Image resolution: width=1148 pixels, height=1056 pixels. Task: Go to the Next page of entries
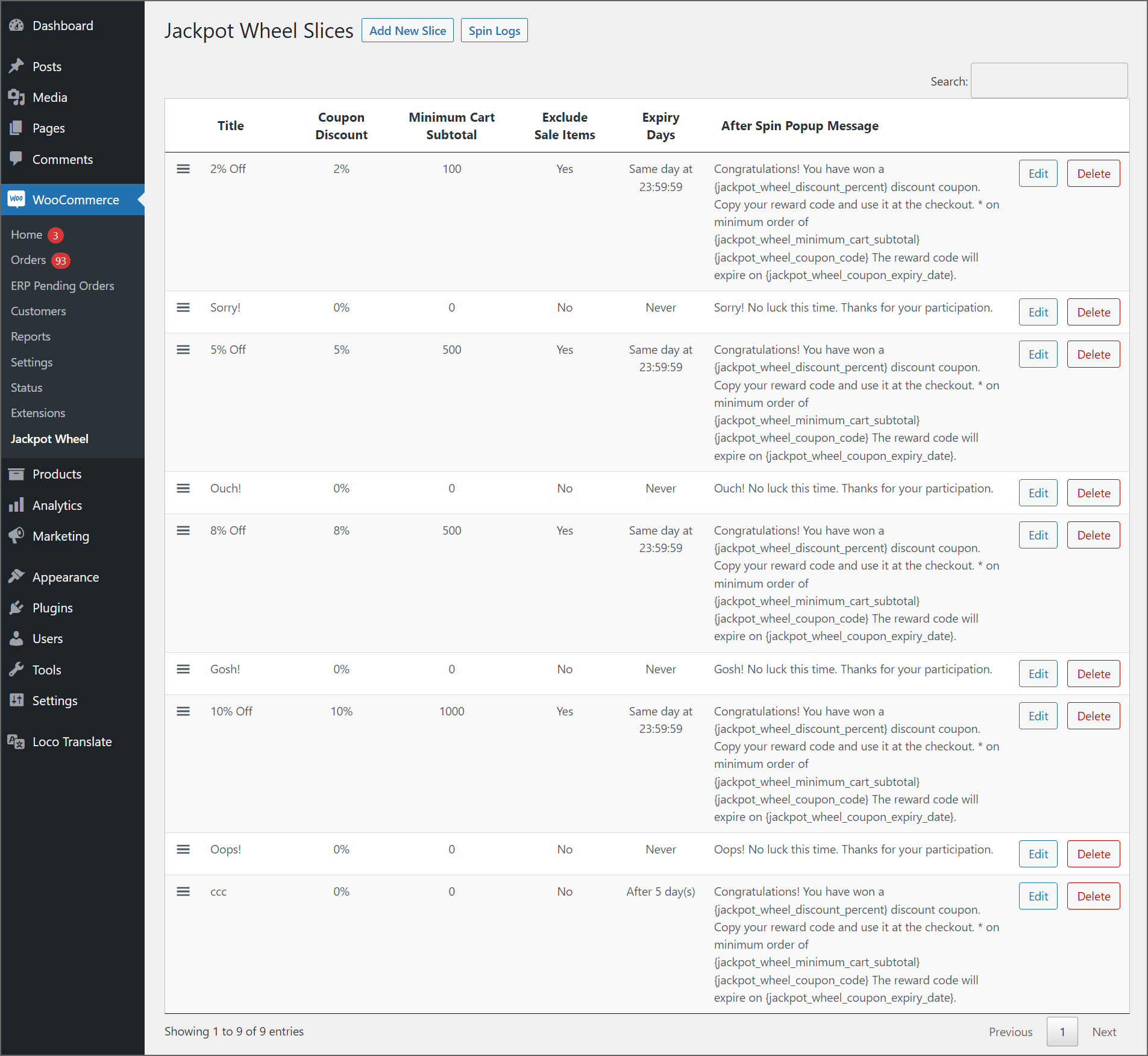1103,1031
